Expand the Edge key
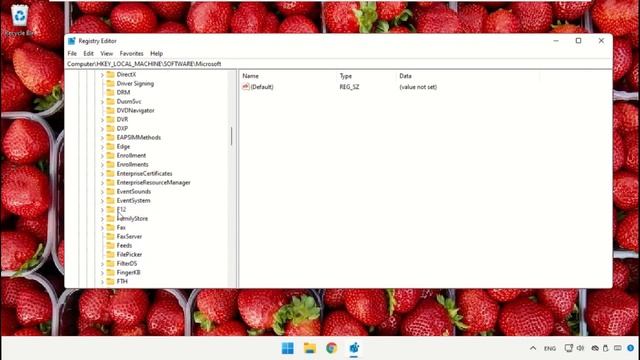 click(102, 147)
